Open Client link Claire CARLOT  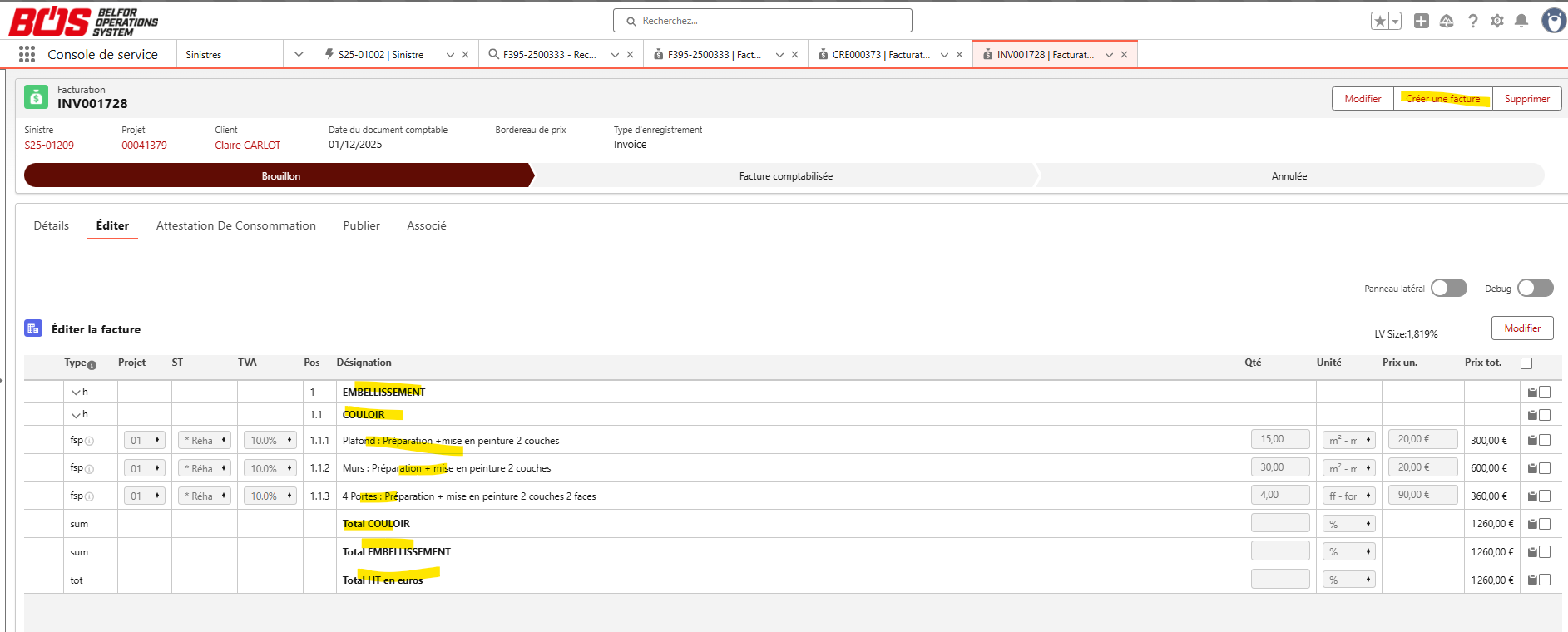[248, 146]
